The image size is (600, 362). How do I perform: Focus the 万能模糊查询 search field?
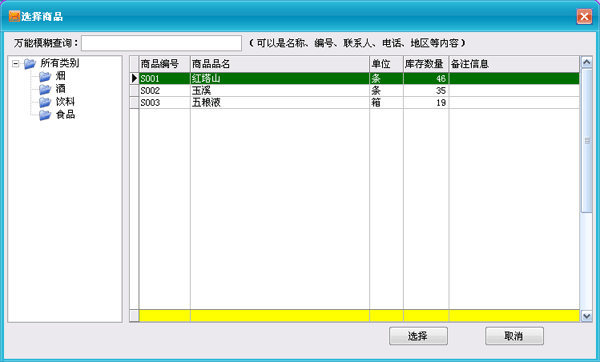(x=161, y=43)
